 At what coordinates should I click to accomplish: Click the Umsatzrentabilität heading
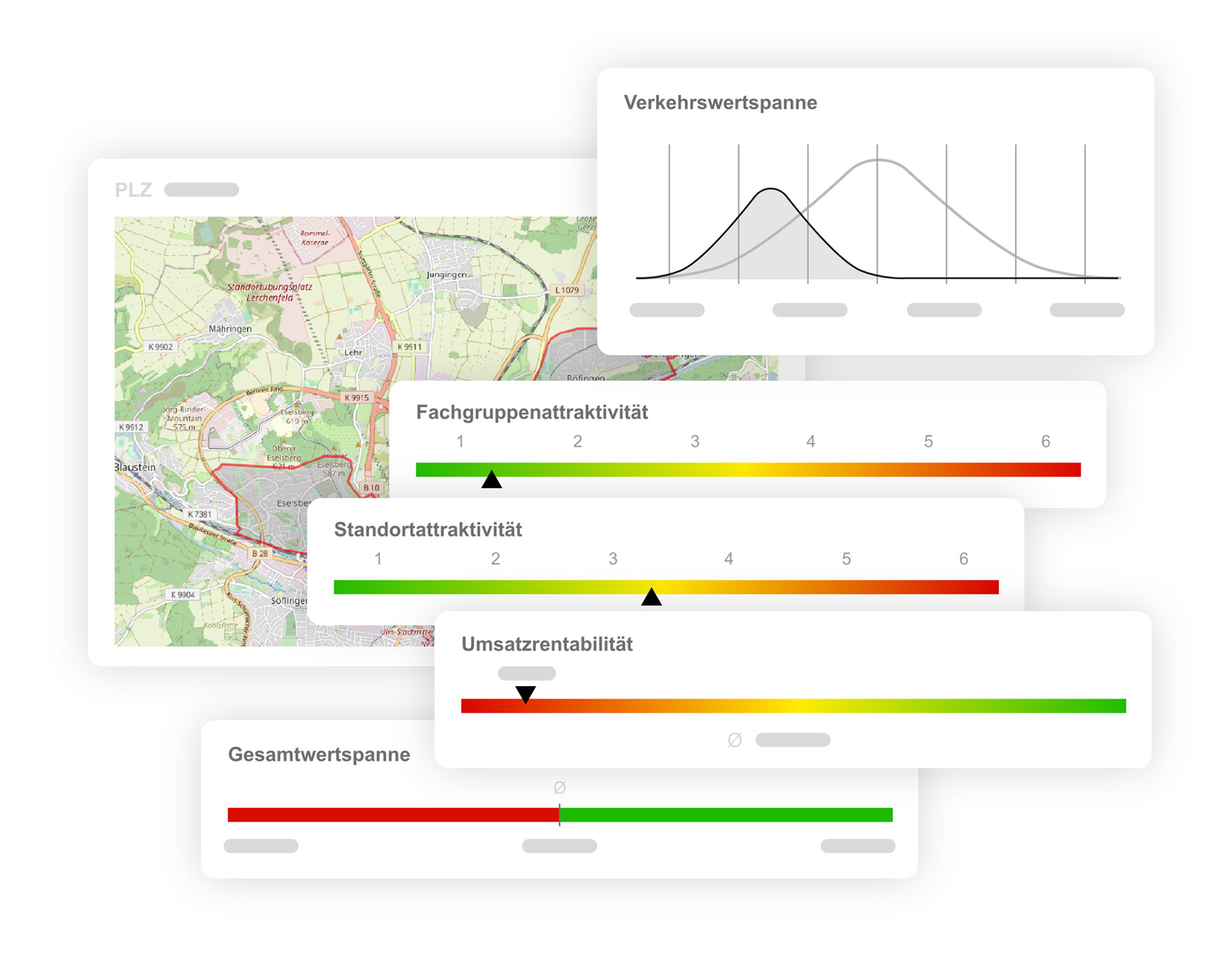[x=547, y=644]
